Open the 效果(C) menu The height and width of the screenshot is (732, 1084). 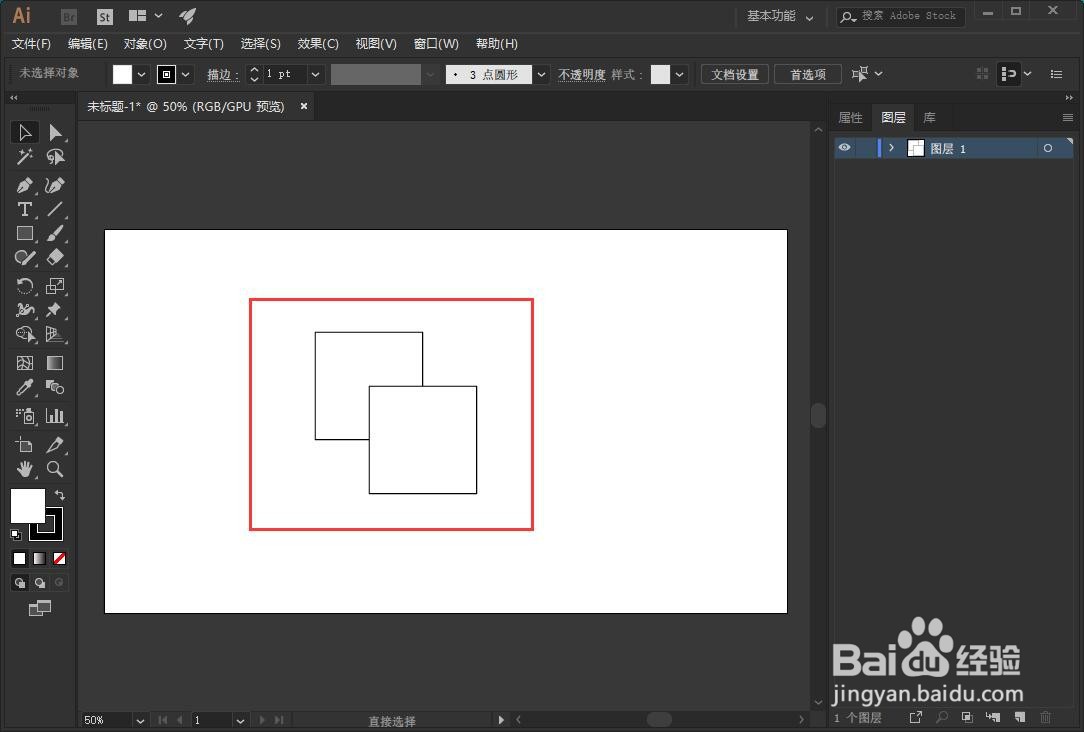[318, 44]
